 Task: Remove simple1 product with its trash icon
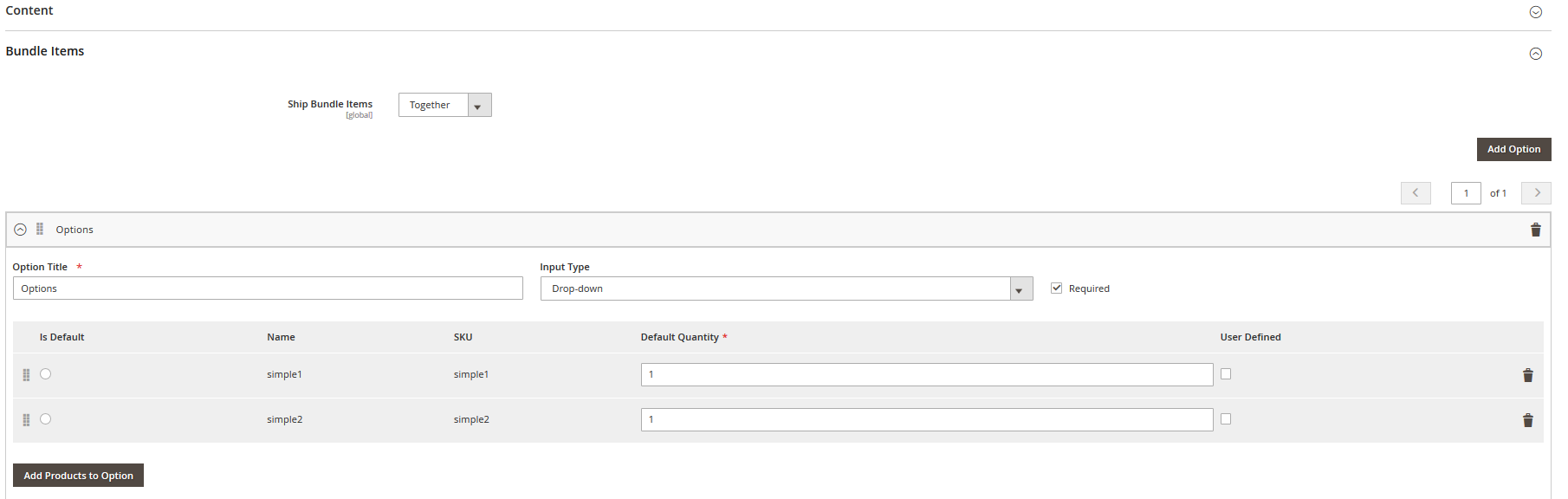1527,375
